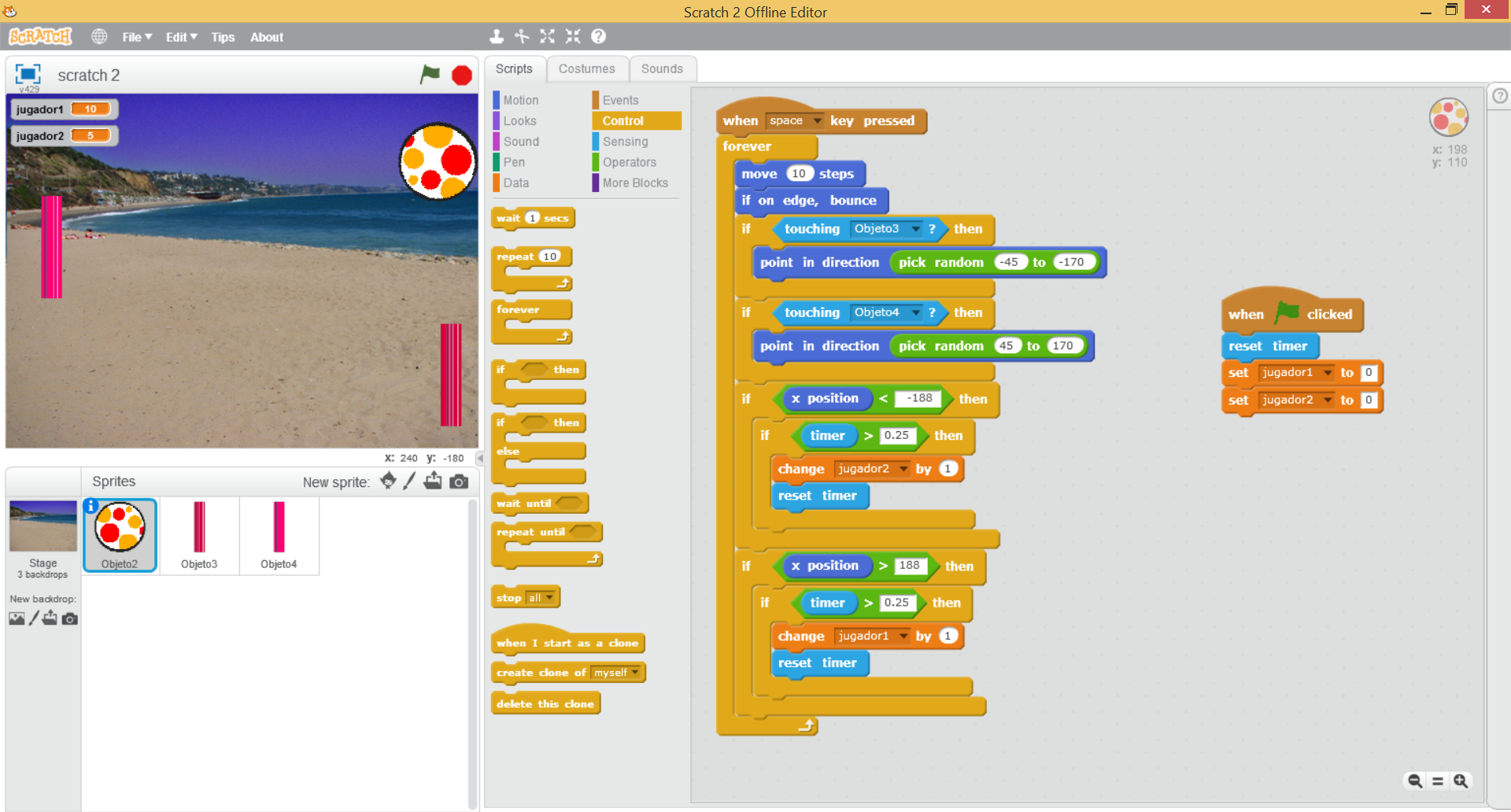The height and width of the screenshot is (812, 1511).
Task: Click the duplicate stamp tool icon
Action: coord(497,36)
